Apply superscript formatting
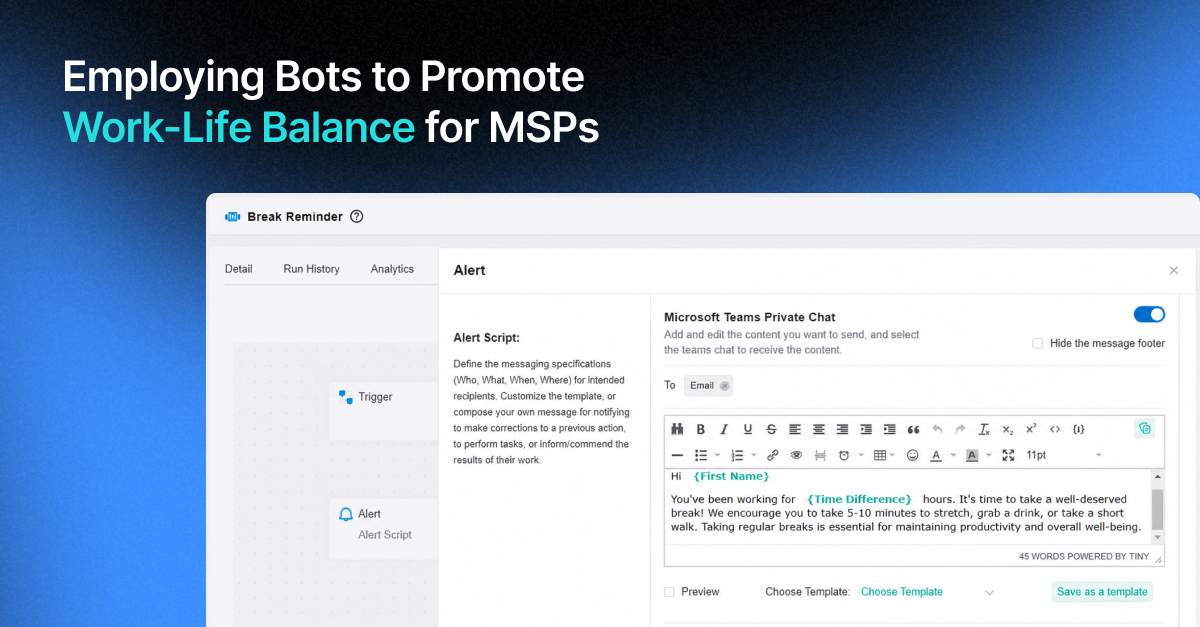 (1031, 429)
